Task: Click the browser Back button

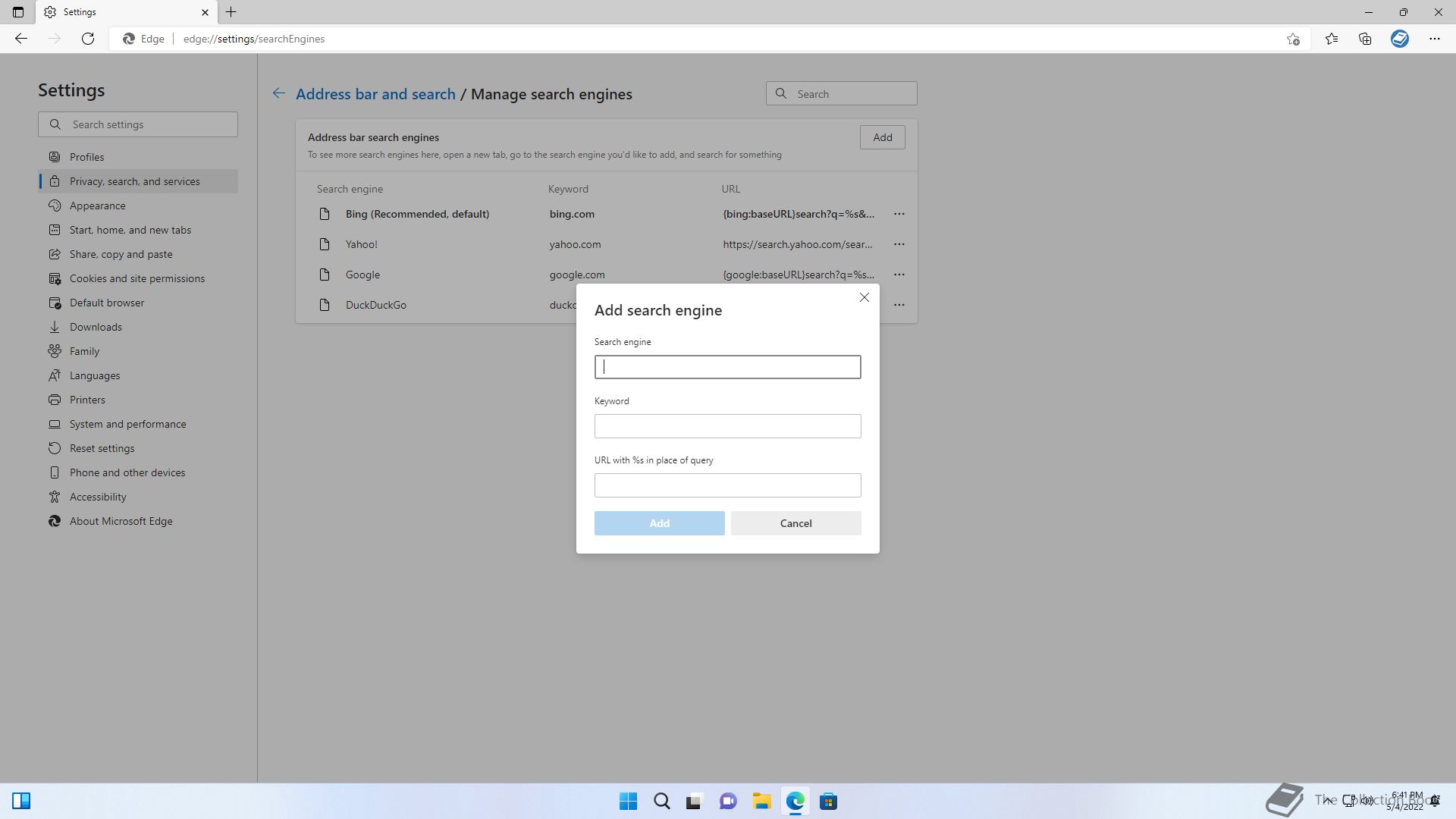Action: (21, 39)
